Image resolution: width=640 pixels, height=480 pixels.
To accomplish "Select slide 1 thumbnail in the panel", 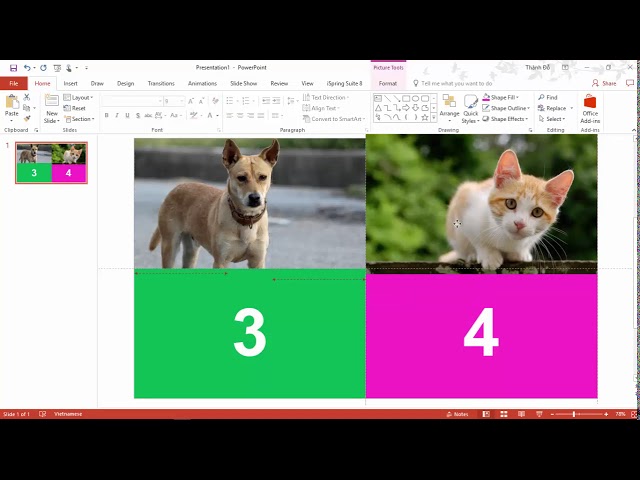I will [51, 162].
